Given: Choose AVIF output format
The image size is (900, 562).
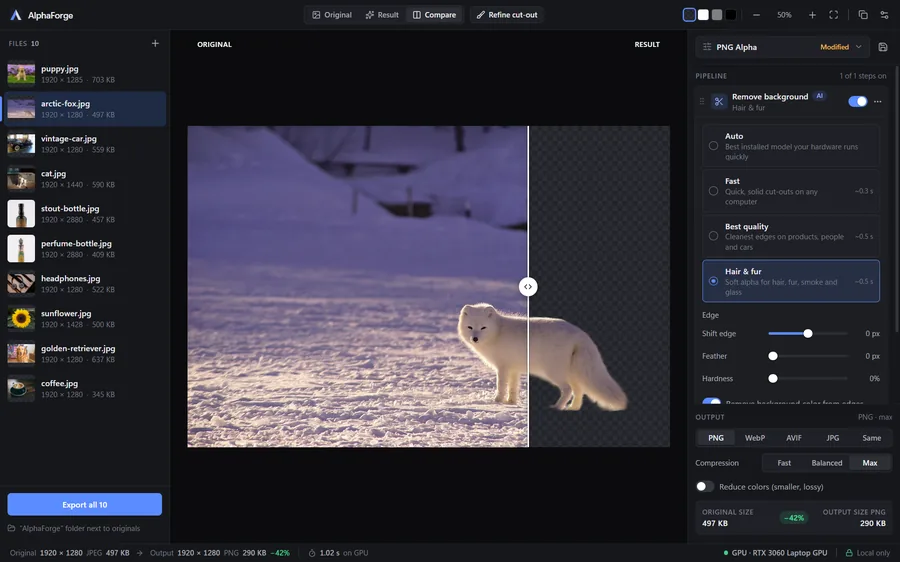Looking at the screenshot, I should [x=794, y=437].
